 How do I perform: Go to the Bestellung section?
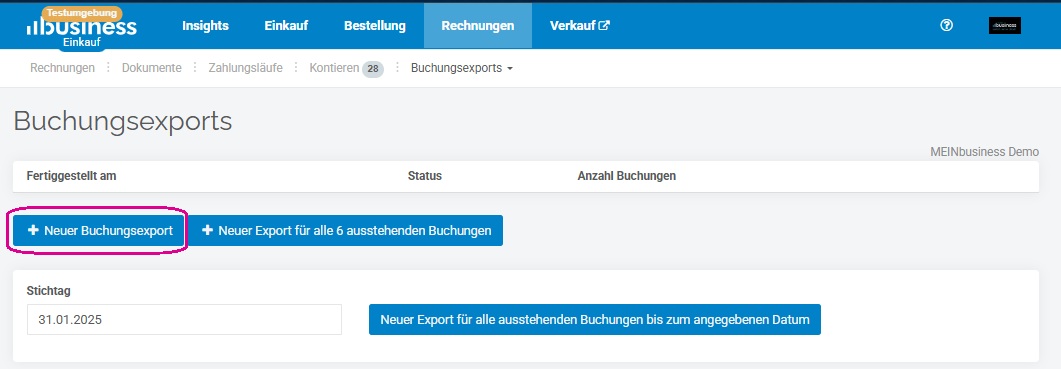tap(375, 26)
